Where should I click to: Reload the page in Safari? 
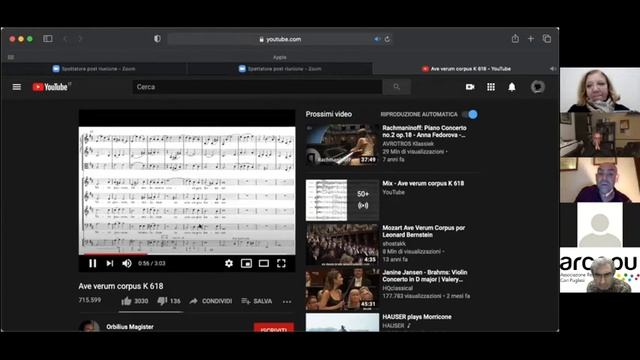coord(387,39)
